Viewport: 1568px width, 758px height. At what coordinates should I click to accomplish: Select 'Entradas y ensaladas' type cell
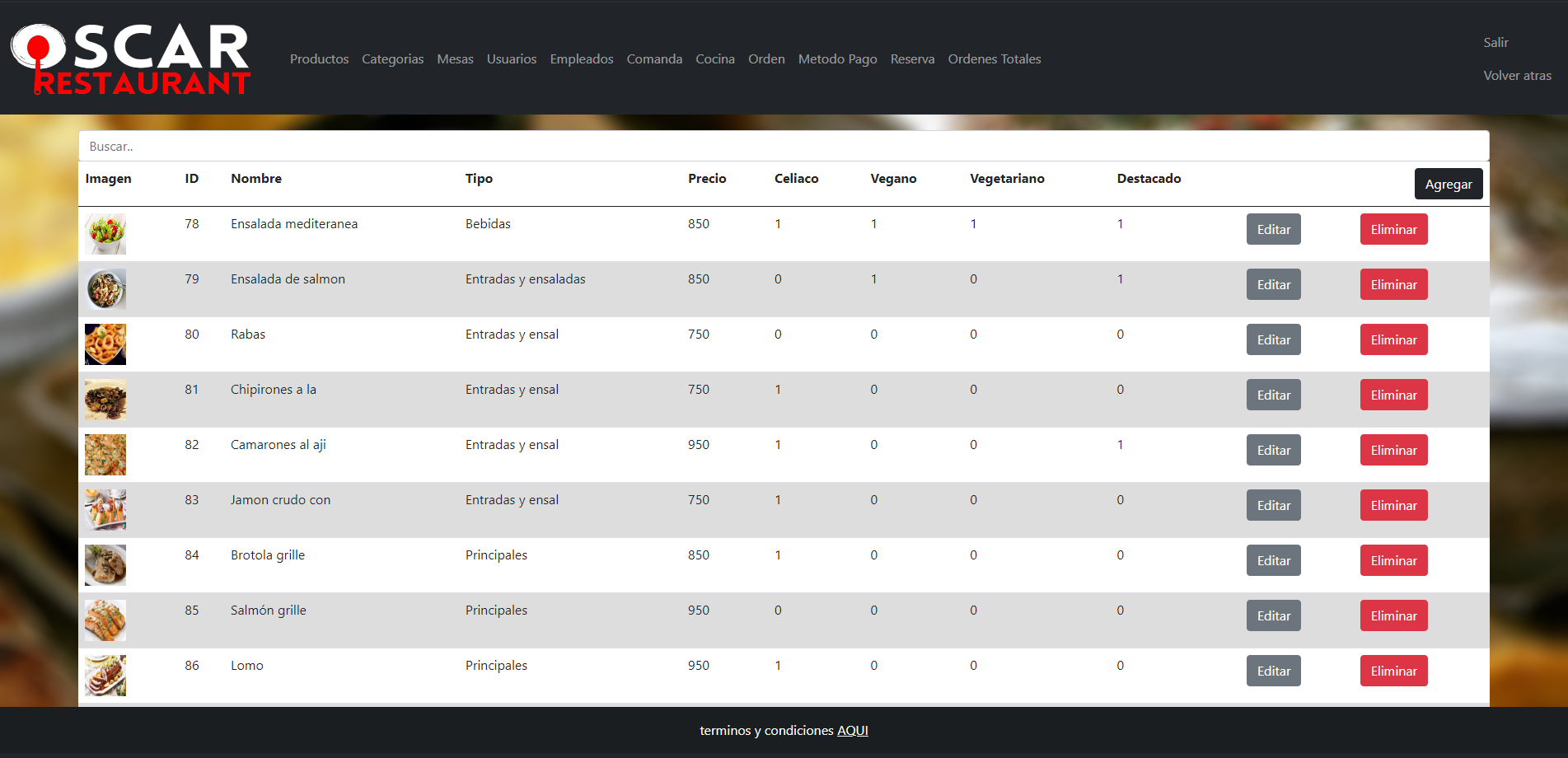point(526,279)
